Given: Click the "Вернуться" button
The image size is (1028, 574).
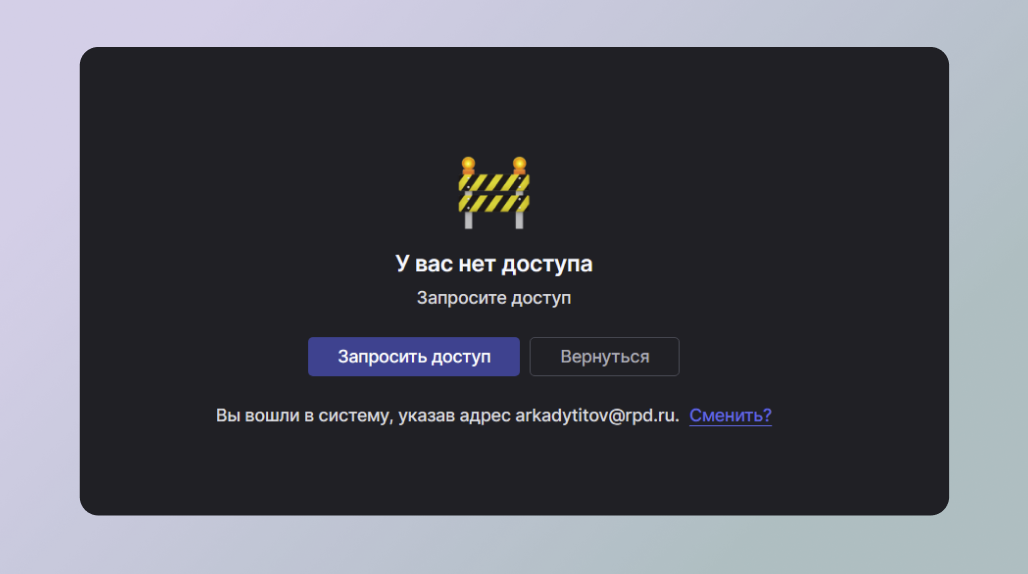Looking at the screenshot, I should (x=604, y=356).
